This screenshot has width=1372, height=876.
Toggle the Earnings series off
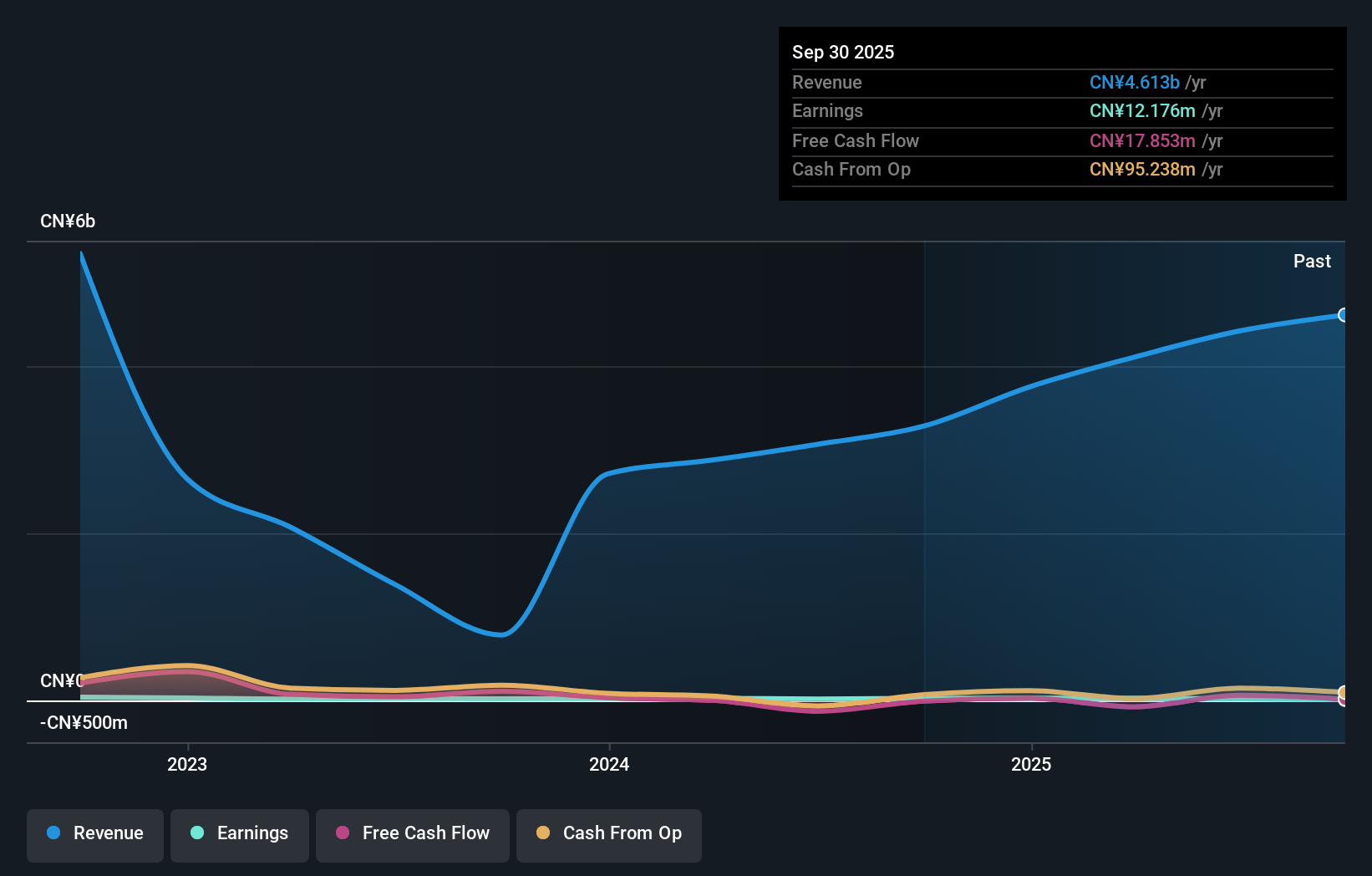tap(240, 834)
